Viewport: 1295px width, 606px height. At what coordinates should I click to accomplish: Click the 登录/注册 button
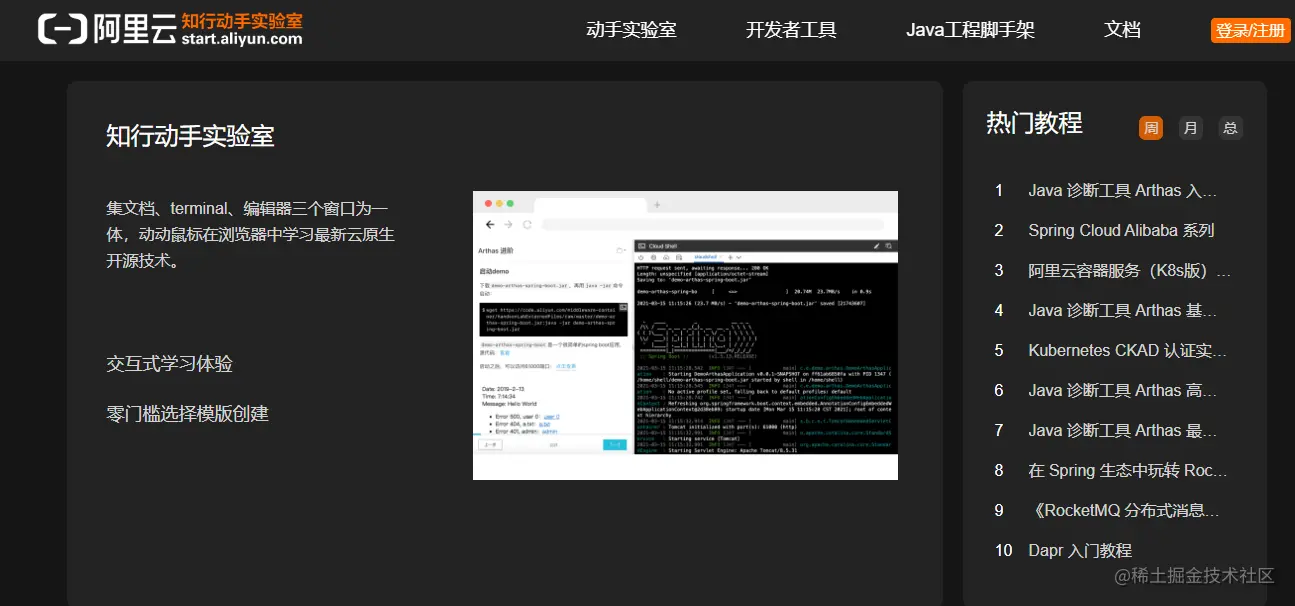(1249, 30)
